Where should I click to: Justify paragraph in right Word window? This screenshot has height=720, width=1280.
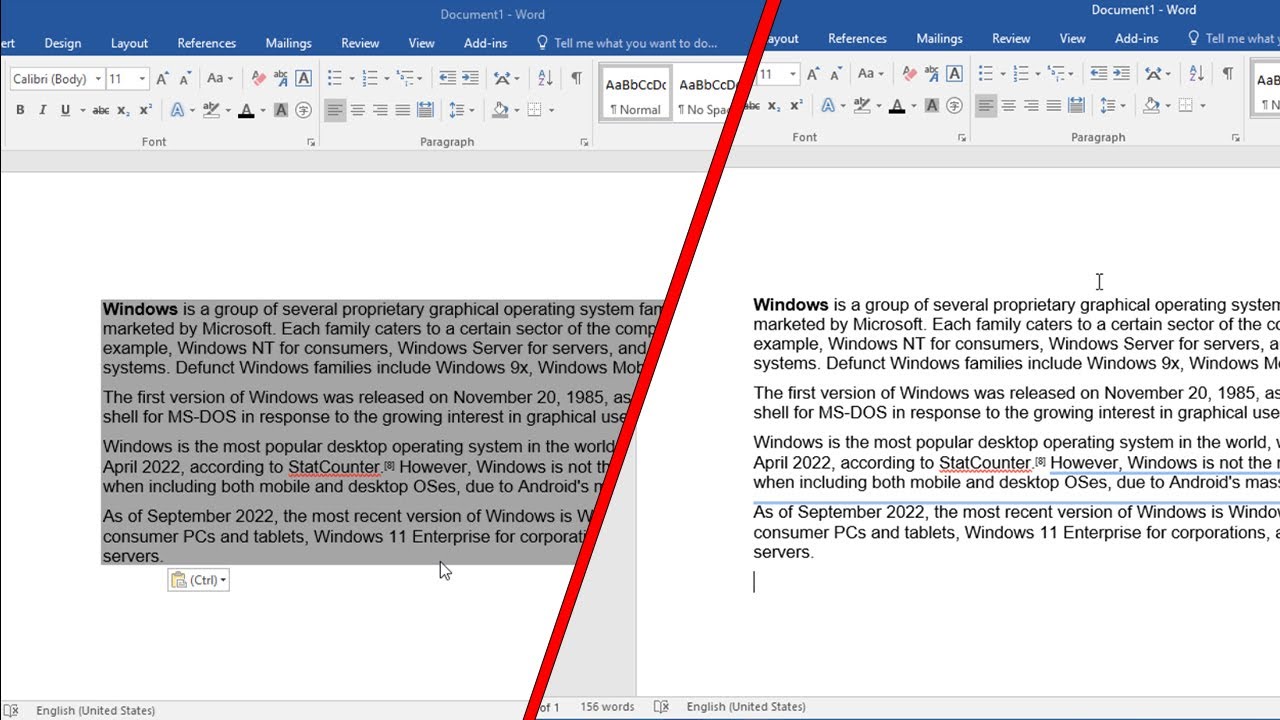[x=1053, y=105]
